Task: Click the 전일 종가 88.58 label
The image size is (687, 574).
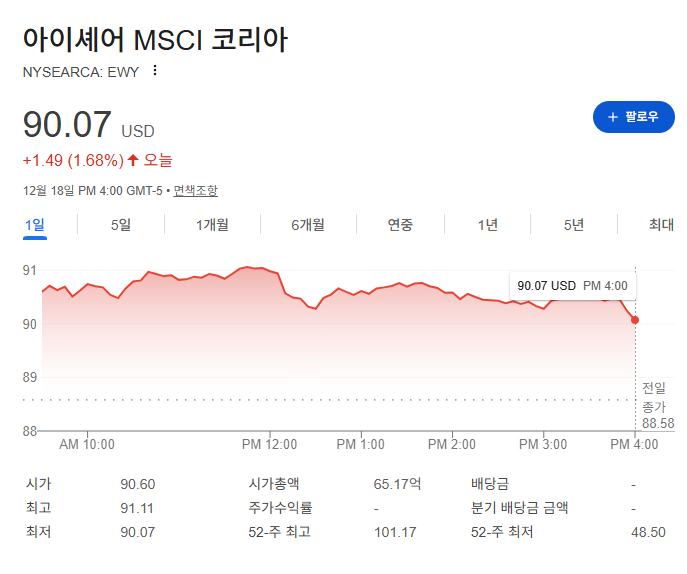Action: [658, 406]
